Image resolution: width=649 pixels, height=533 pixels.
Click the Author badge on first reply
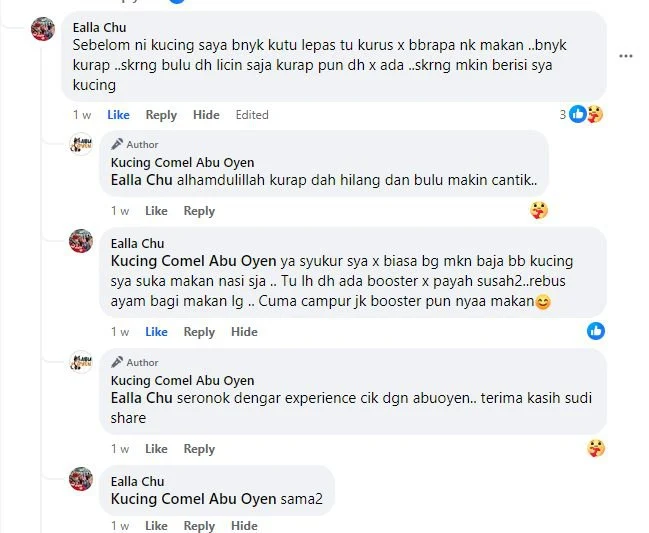tap(135, 144)
